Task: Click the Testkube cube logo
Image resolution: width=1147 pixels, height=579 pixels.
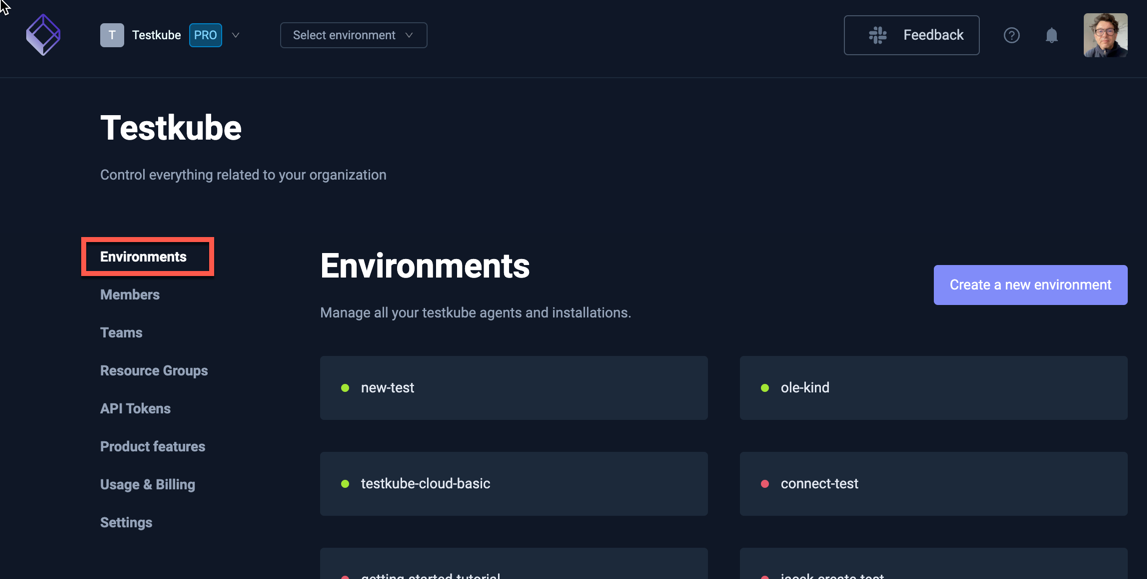Action: 43,34
